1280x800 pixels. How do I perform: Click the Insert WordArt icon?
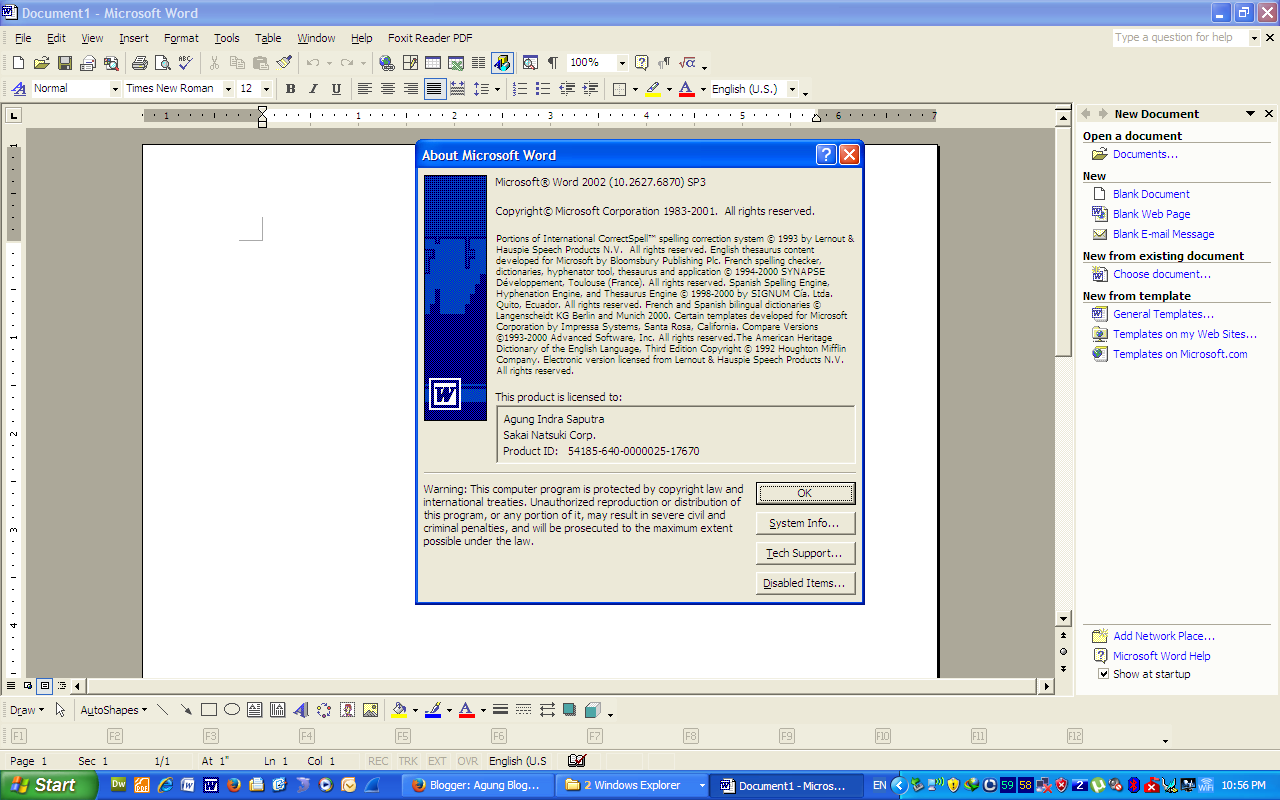[301, 710]
